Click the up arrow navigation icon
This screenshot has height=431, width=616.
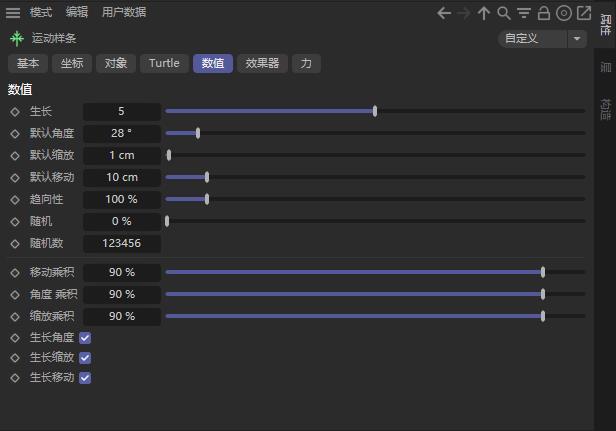point(484,13)
